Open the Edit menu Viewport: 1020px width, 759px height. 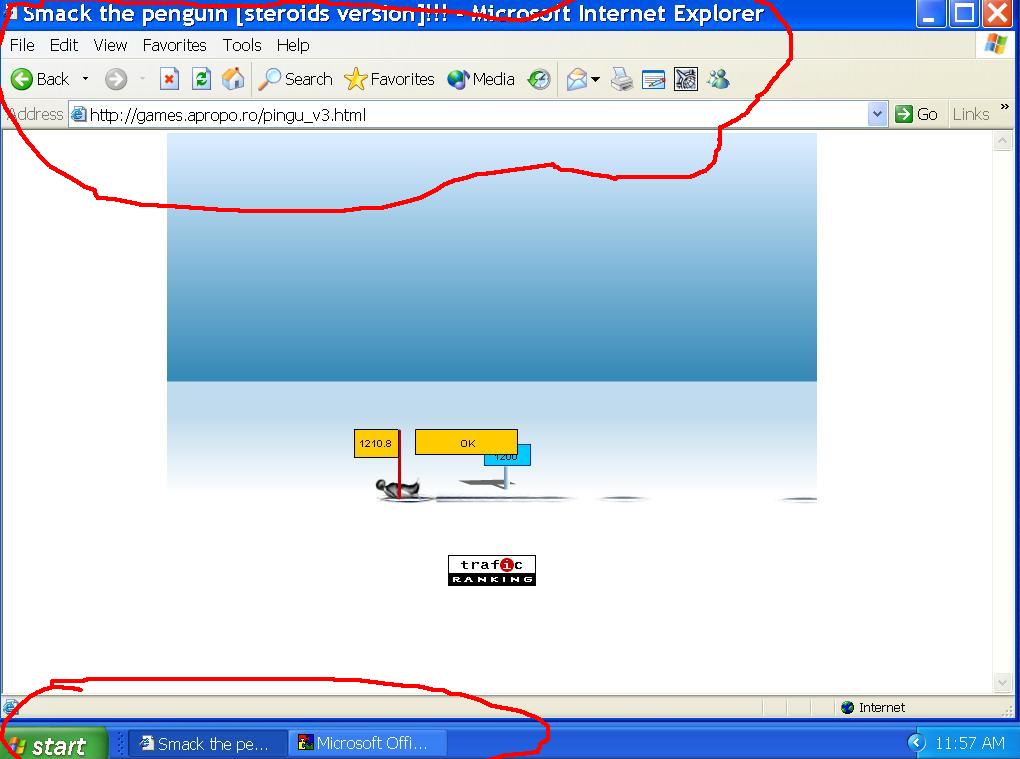click(64, 45)
